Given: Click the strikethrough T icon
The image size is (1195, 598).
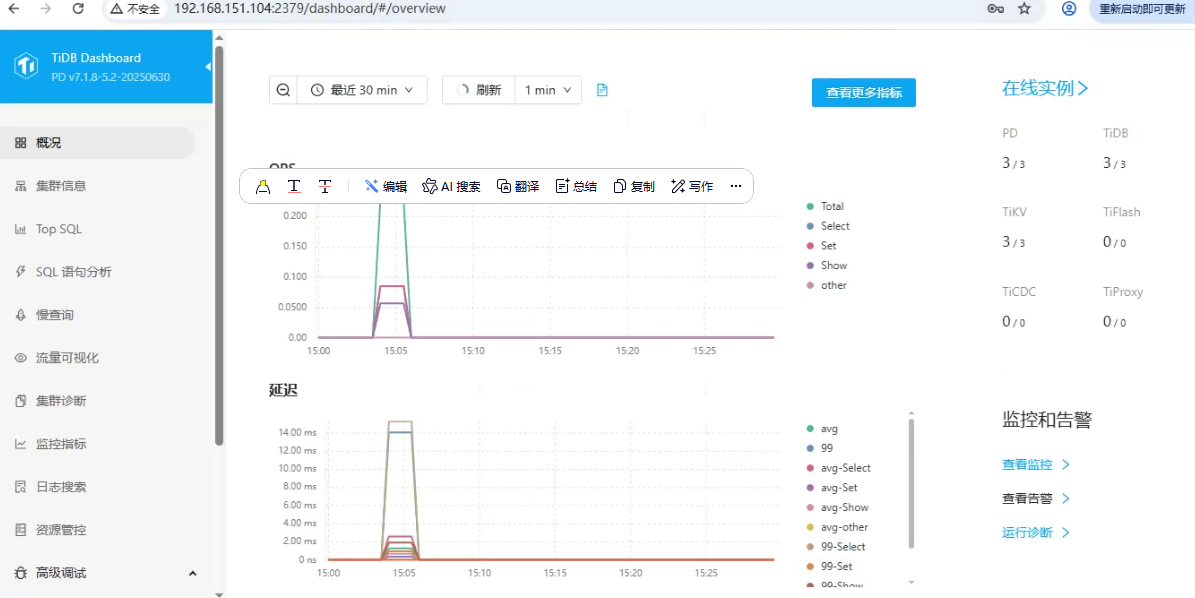Looking at the screenshot, I should coord(325,187).
